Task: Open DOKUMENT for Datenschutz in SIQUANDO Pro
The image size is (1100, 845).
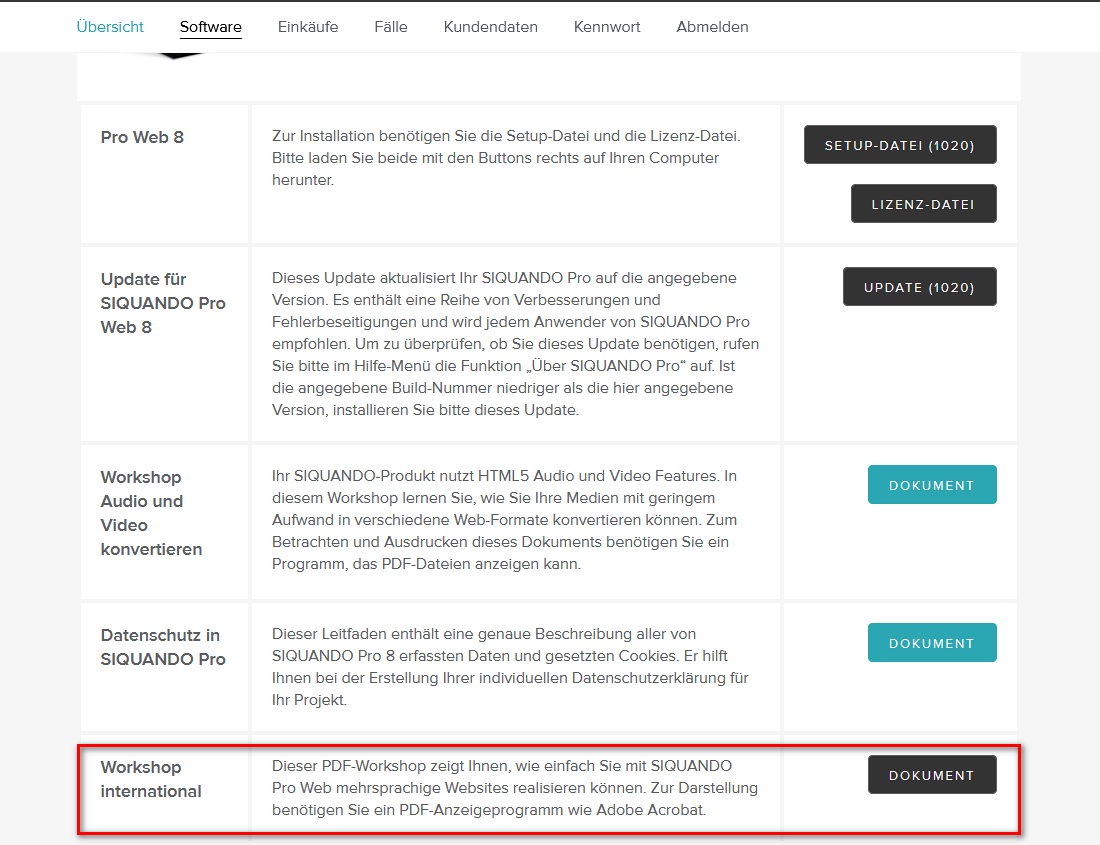Action: tap(932, 643)
